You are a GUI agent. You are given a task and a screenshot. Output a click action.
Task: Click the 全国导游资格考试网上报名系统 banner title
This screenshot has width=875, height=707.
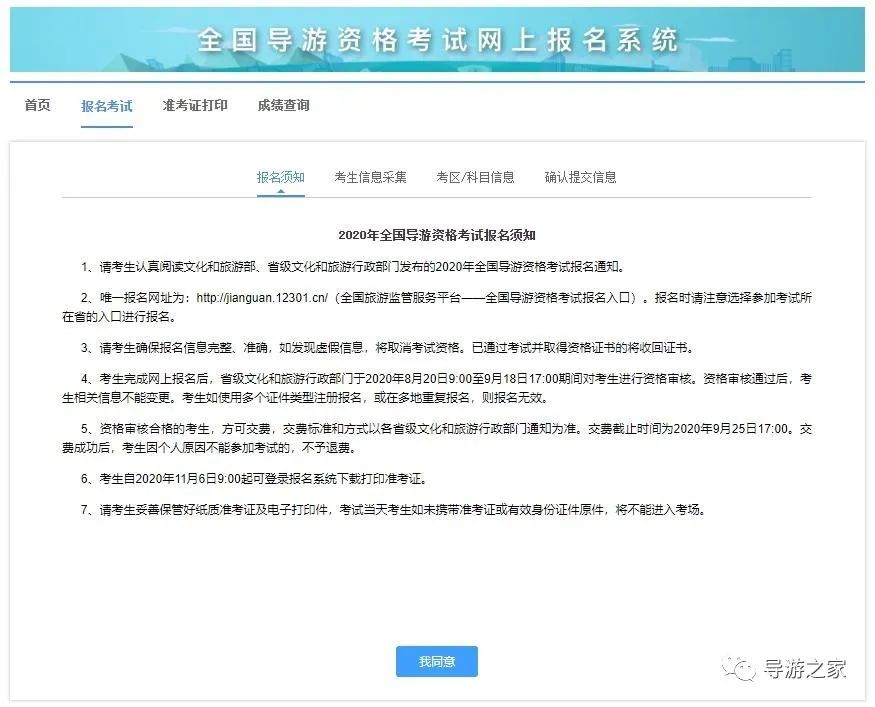coord(437,39)
